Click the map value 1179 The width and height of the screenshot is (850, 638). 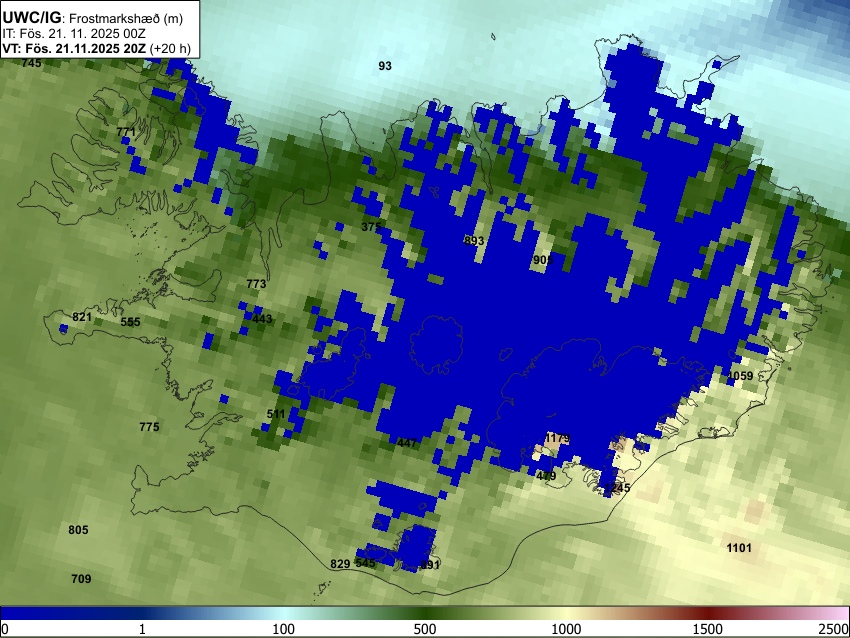point(557,437)
